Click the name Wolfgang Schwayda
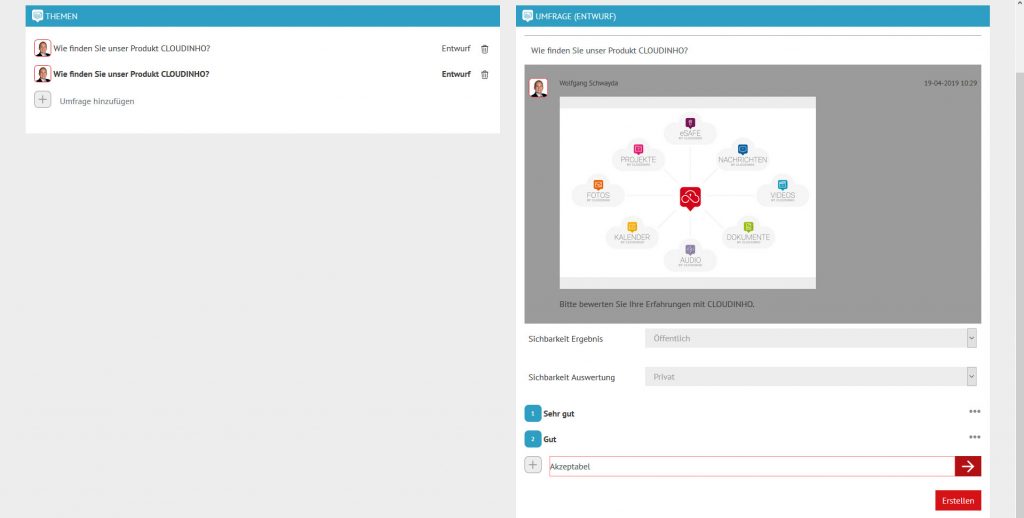The width and height of the screenshot is (1024, 518). coord(588,83)
